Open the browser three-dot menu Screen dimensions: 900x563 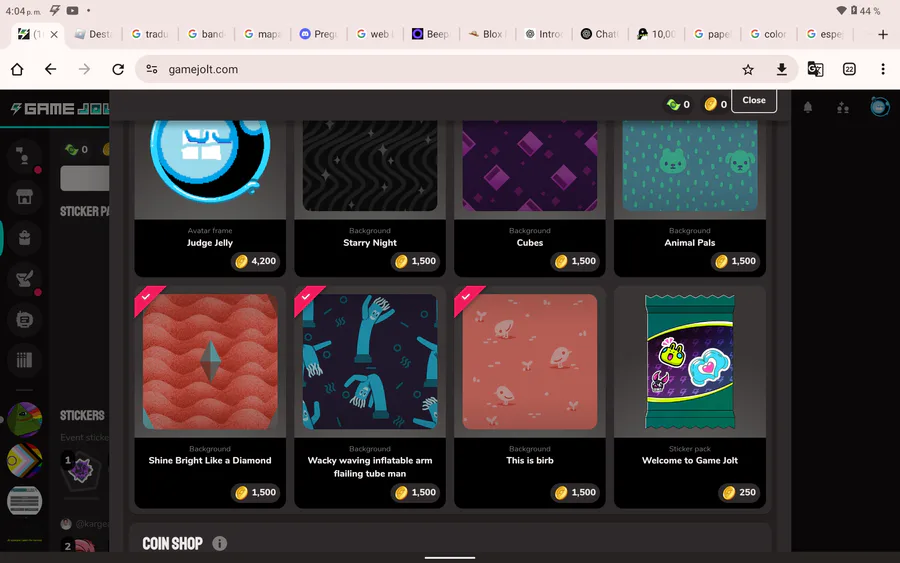[x=883, y=69]
